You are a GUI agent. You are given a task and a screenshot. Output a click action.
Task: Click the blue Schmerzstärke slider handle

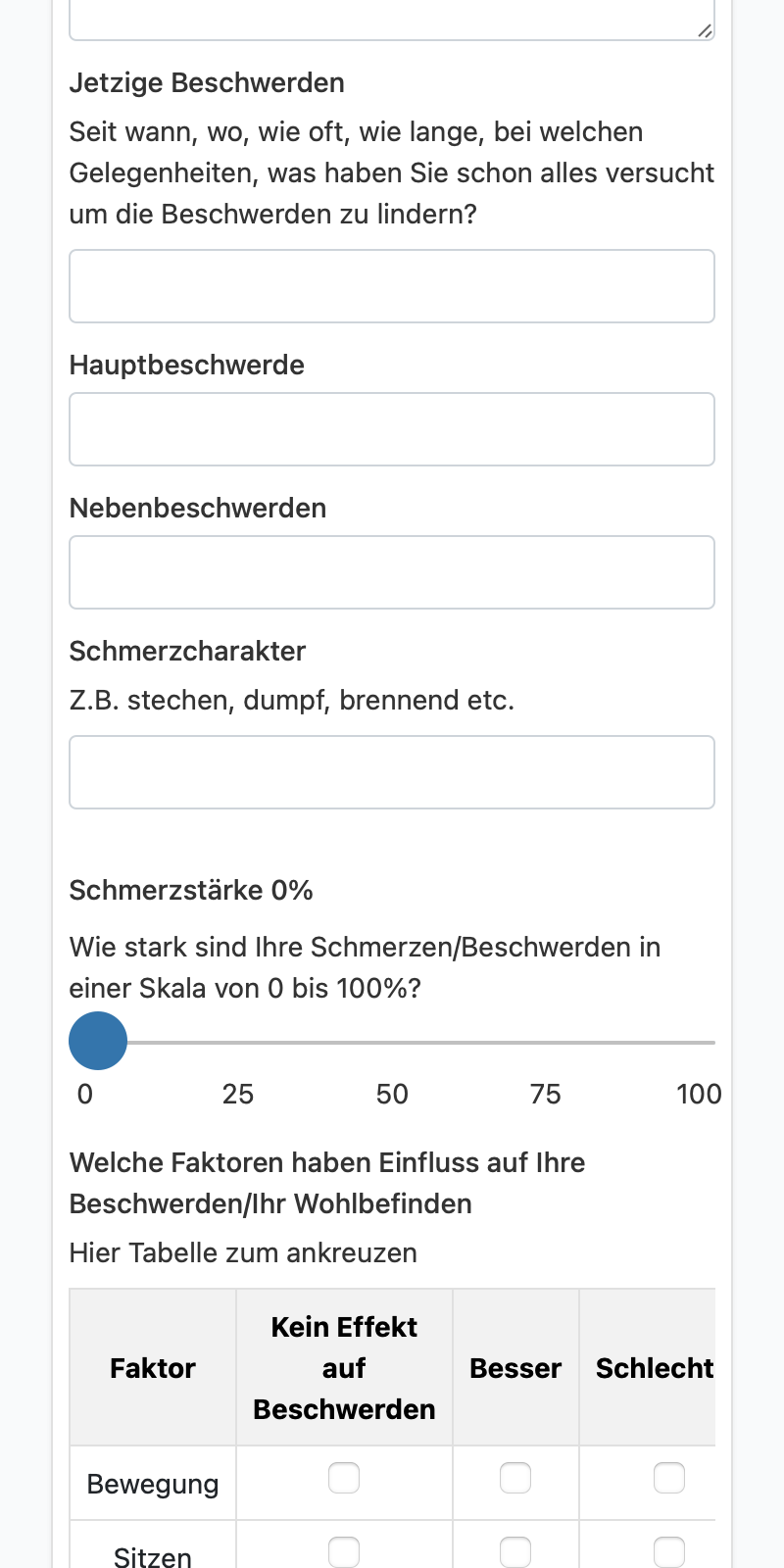pyautogui.click(x=98, y=1041)
